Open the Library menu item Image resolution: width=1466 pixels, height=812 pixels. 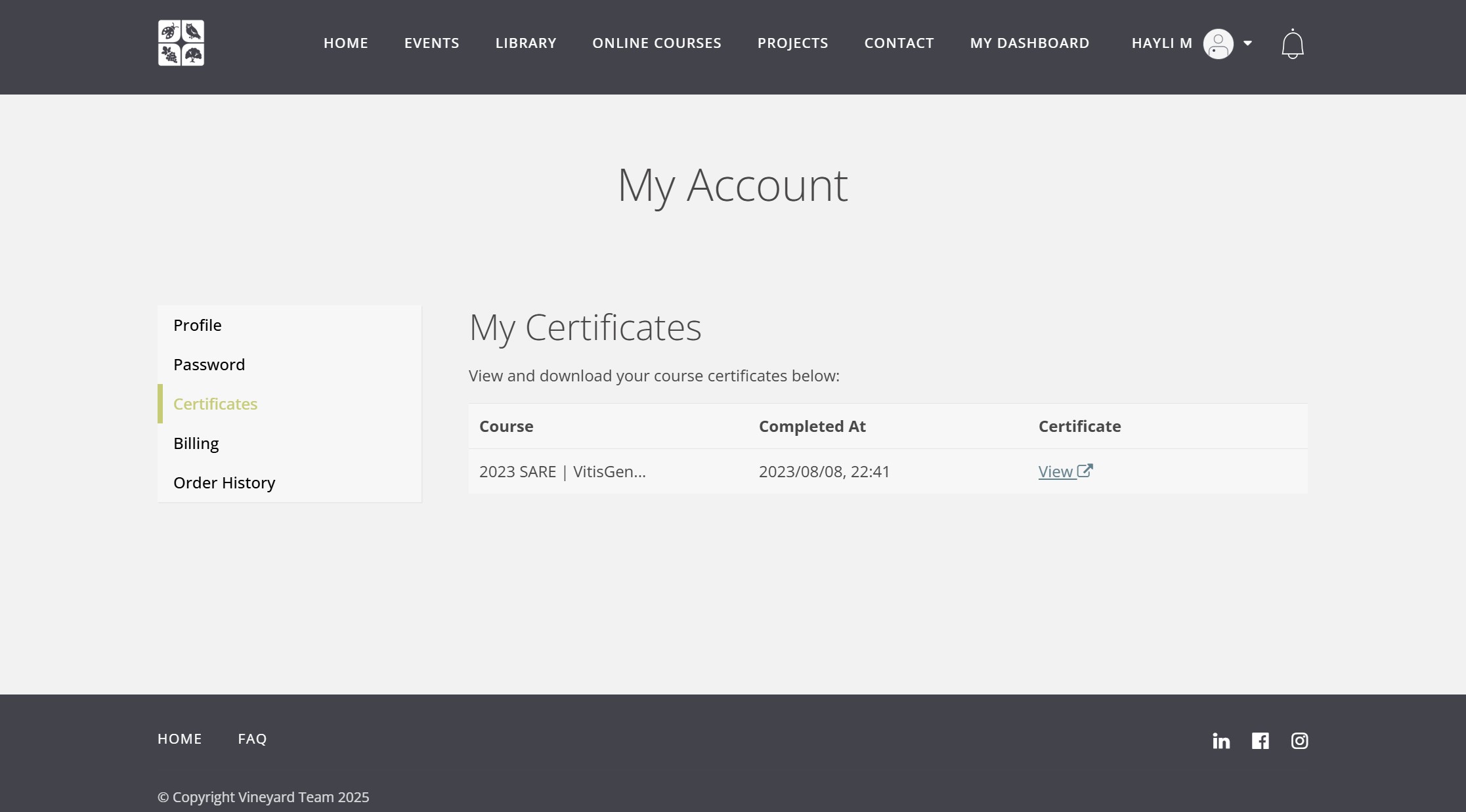(525, 43)
